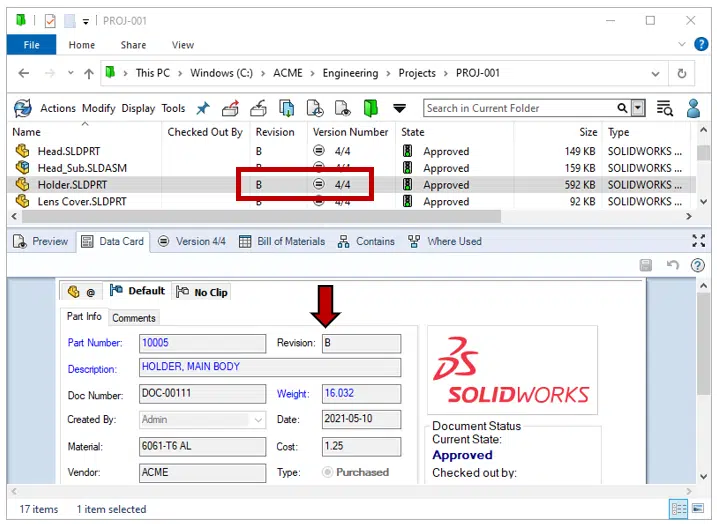The width and height of the screenshot is (717, 524).
Task: Open the search tool list icon
Action: pos(664,108)
